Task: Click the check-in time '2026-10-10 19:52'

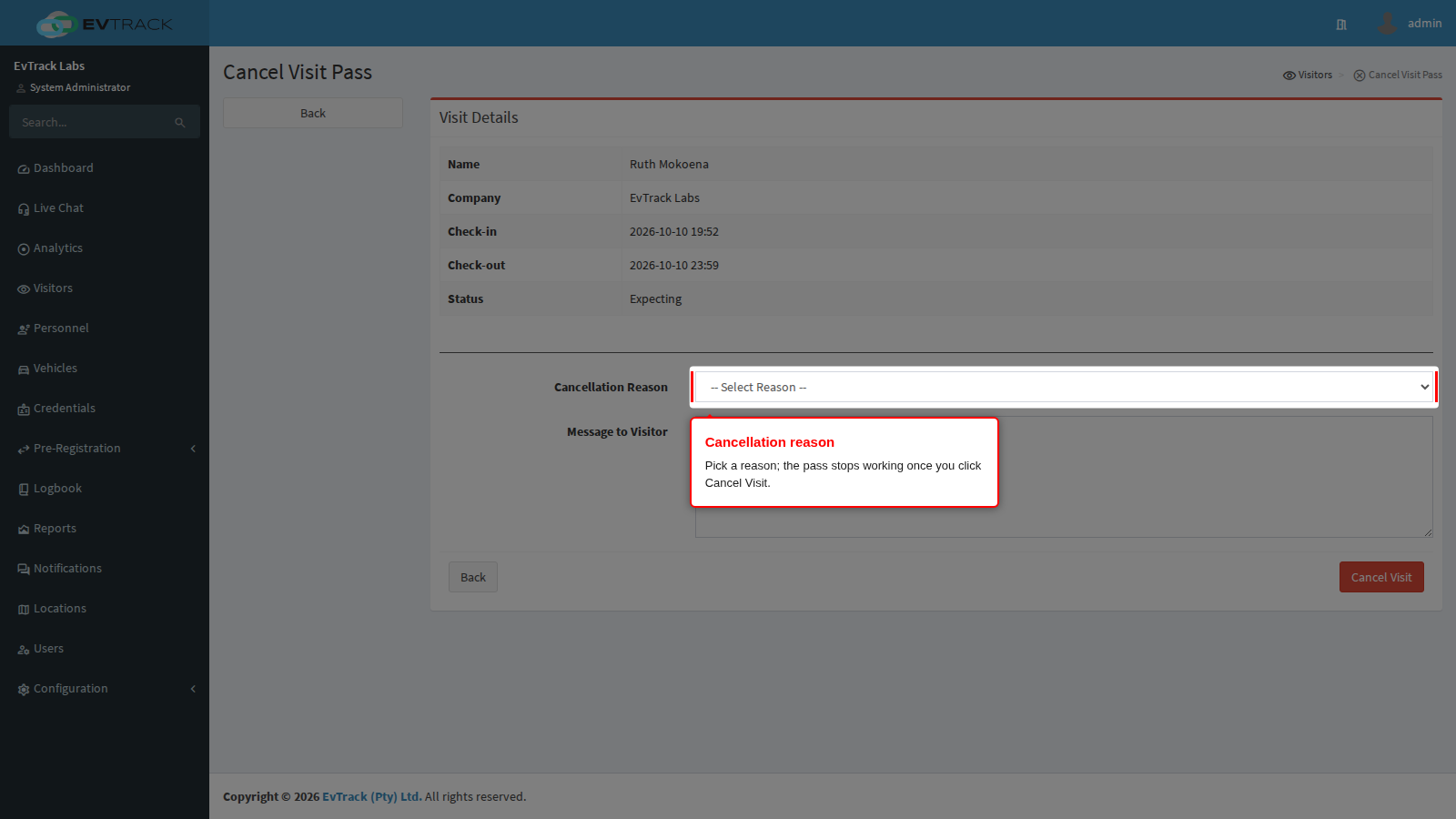Action: (674, 232)
